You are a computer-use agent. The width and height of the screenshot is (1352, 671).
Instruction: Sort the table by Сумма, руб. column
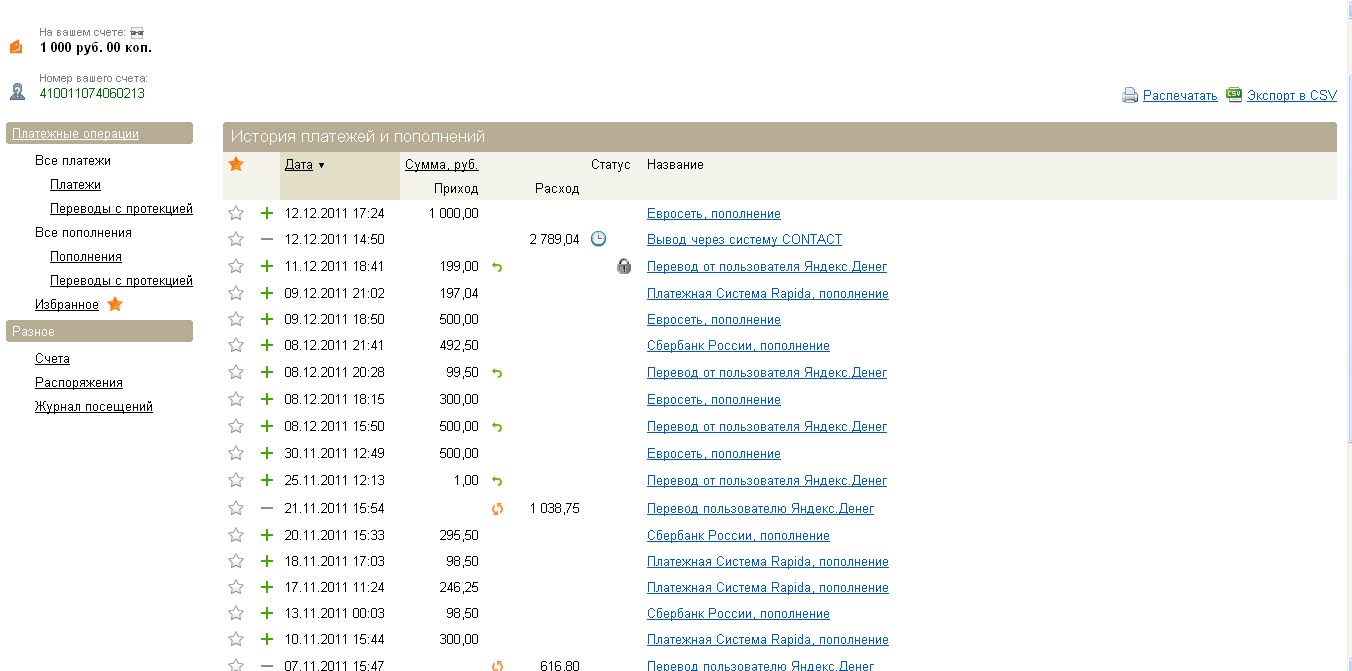click(x=441, y=165)
